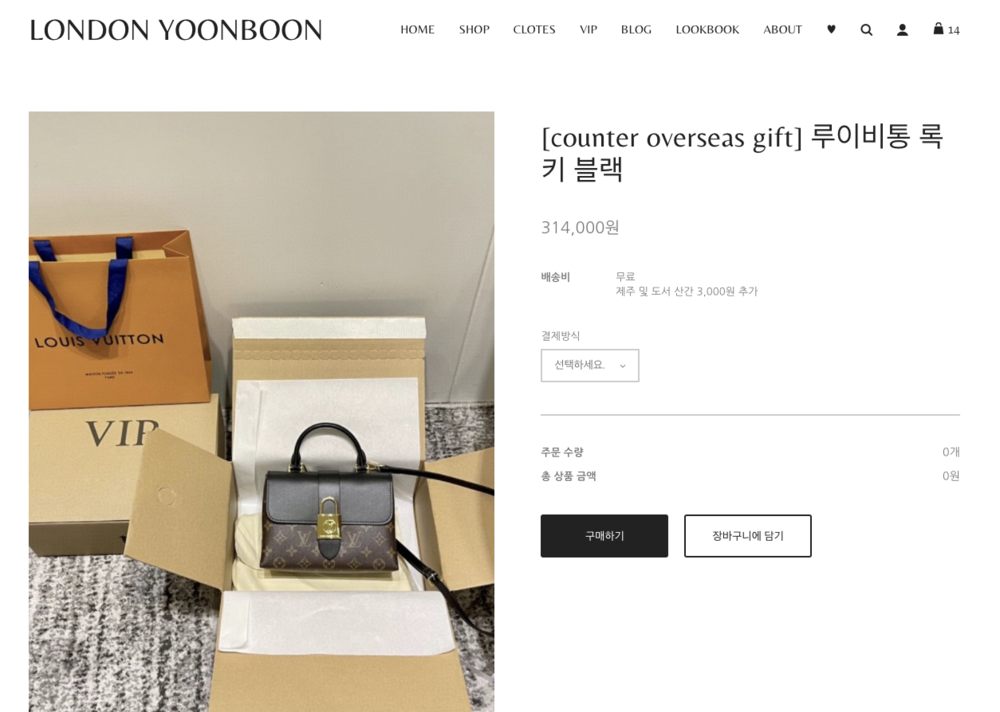Click the 구매하기 buy button
1000x712 pixels.
(605, 536)
